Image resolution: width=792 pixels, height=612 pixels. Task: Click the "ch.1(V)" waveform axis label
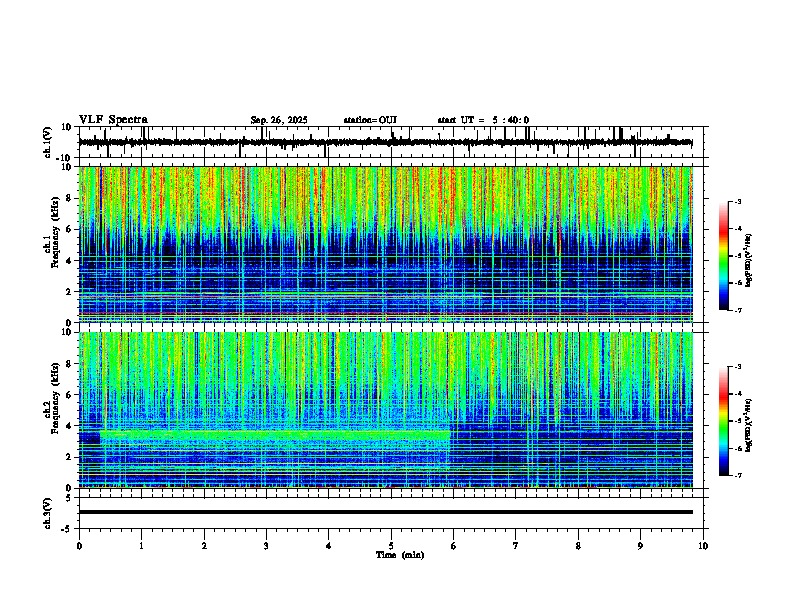tap(49, 142)
